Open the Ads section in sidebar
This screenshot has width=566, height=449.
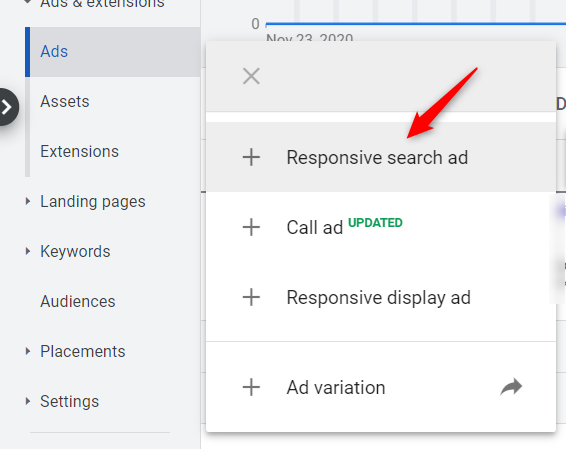coord(113,52)
